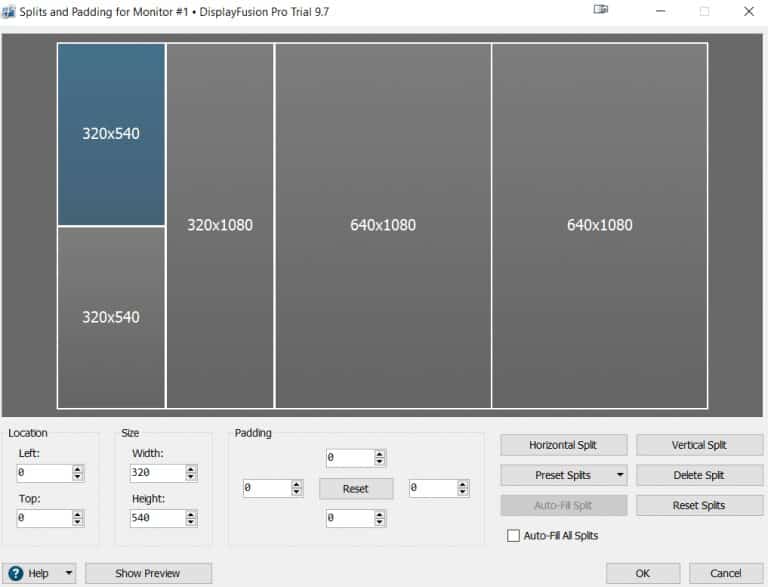Click the bottom padding input field
Viewport: 768px width, 587px height.
coord(350,518)
